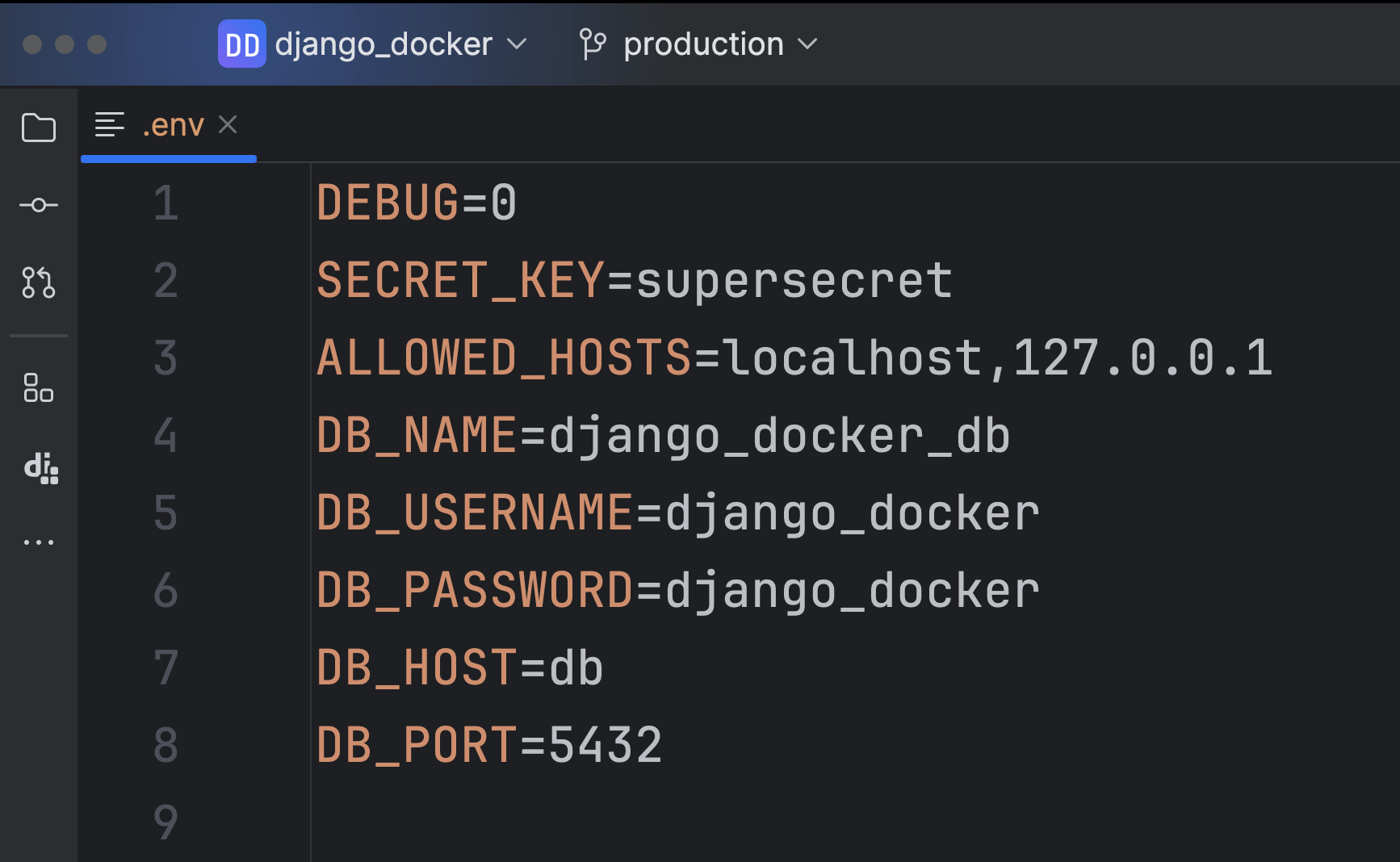Screen dimensions: 1400x862
Task: Place cursor on the DEBUG=0 line
Action: point(417,203)
